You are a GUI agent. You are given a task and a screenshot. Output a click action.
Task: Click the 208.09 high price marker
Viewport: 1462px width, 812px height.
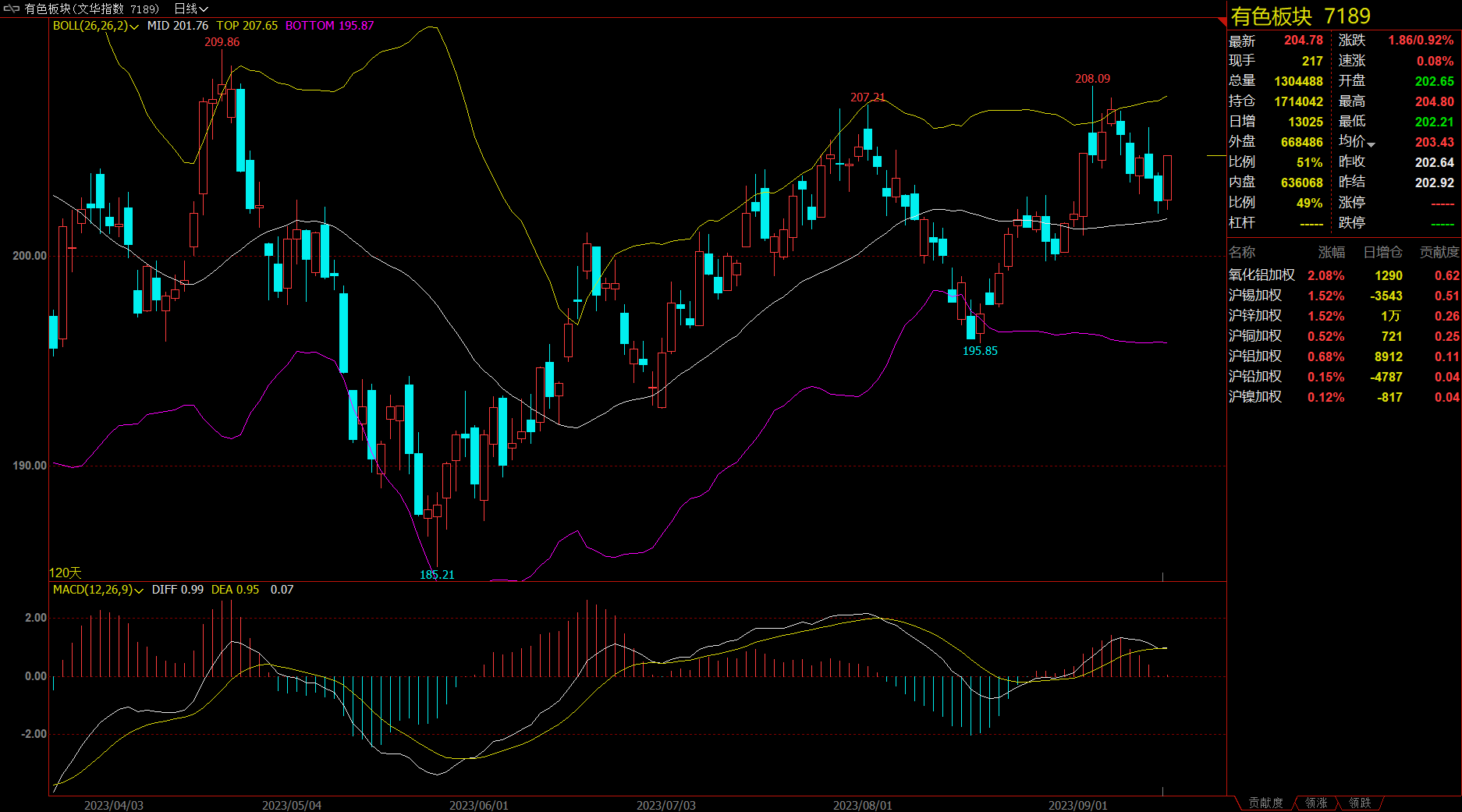point(1092,79)
